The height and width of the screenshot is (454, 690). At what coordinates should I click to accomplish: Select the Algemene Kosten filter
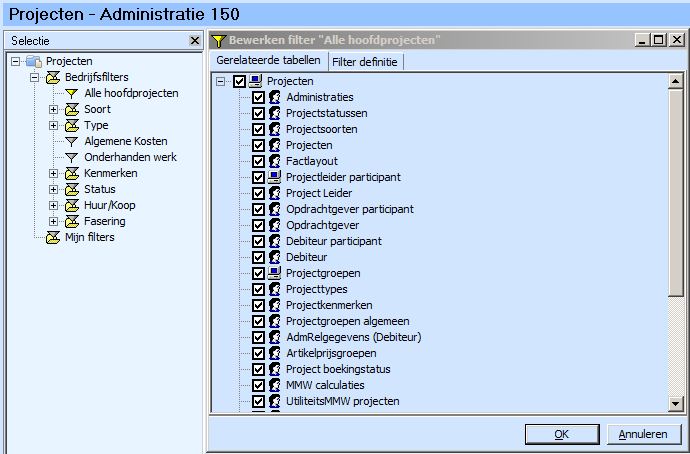[126, 141]
